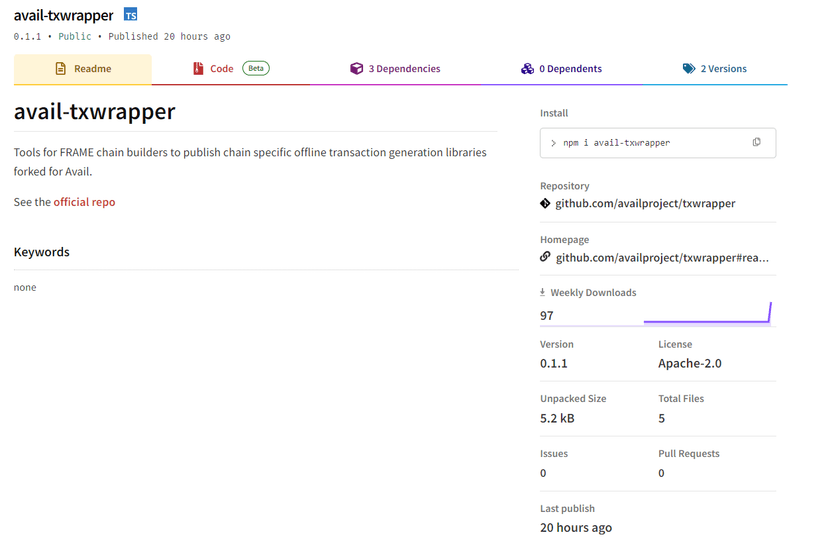Select the Apache-2.0 license text
This screenshot has height=543, width=828.
tap(690, 363)
